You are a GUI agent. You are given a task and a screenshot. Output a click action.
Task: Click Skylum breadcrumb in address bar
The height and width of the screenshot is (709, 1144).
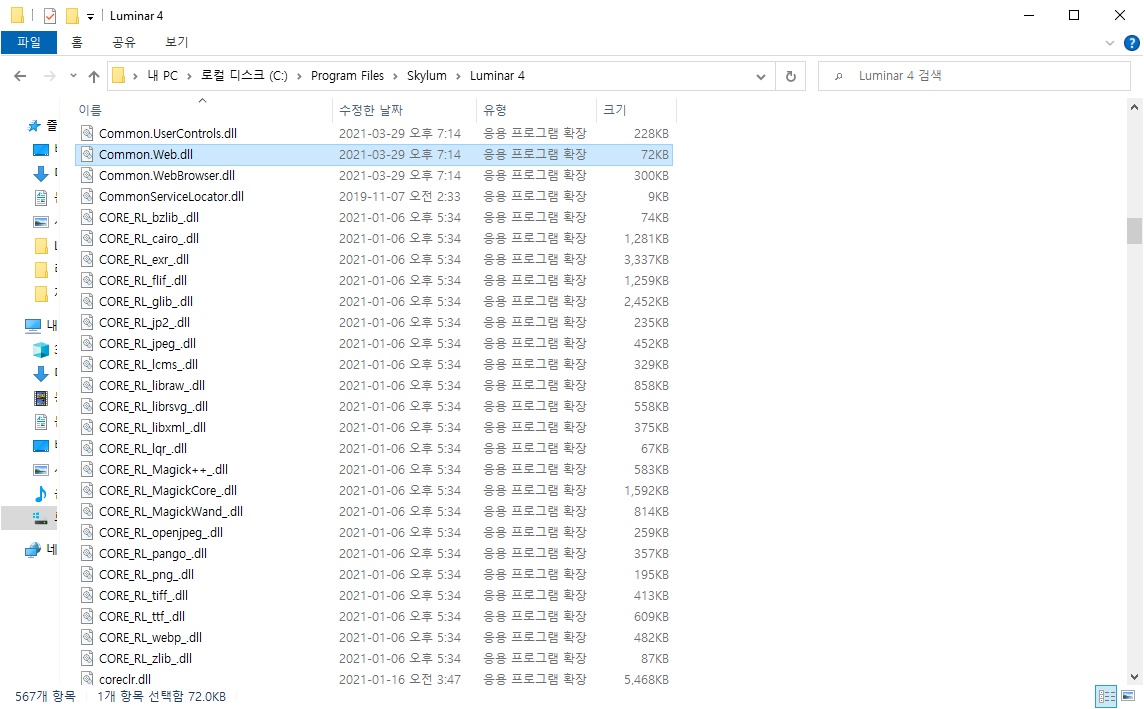[427, 76]
